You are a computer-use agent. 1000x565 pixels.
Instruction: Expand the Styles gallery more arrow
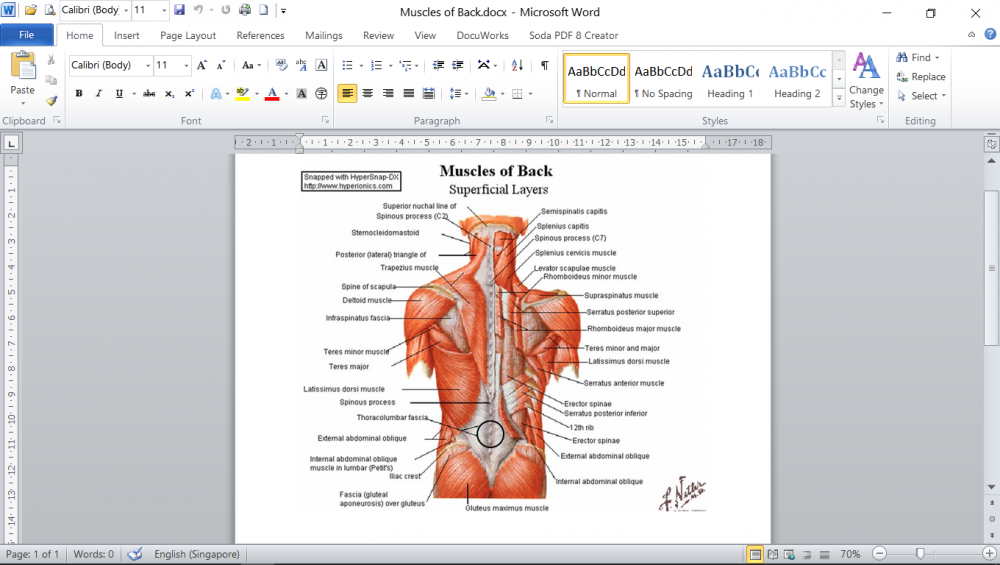tap(839, 99)
